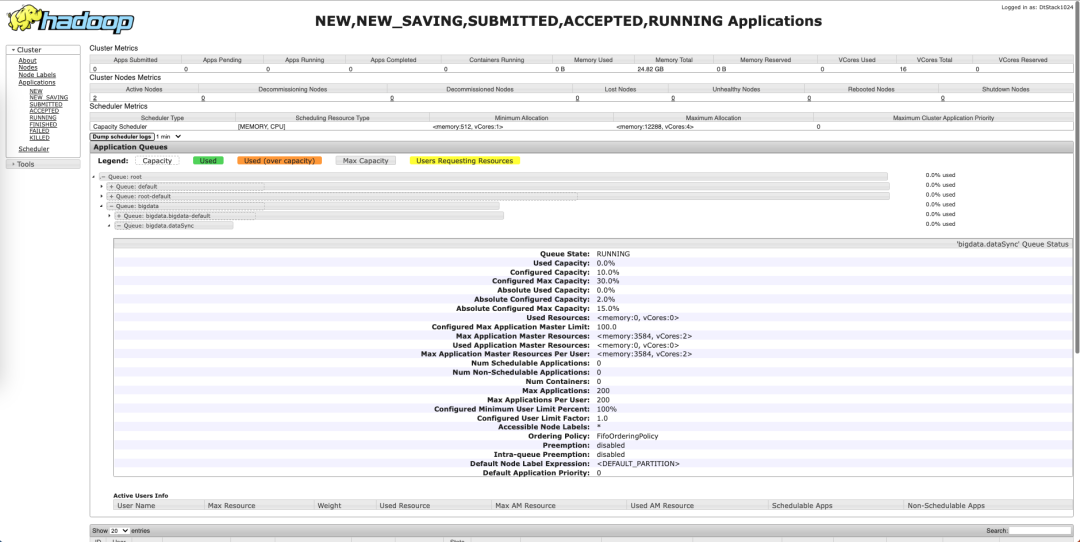Open the Scheduler page link

(33, 149)
